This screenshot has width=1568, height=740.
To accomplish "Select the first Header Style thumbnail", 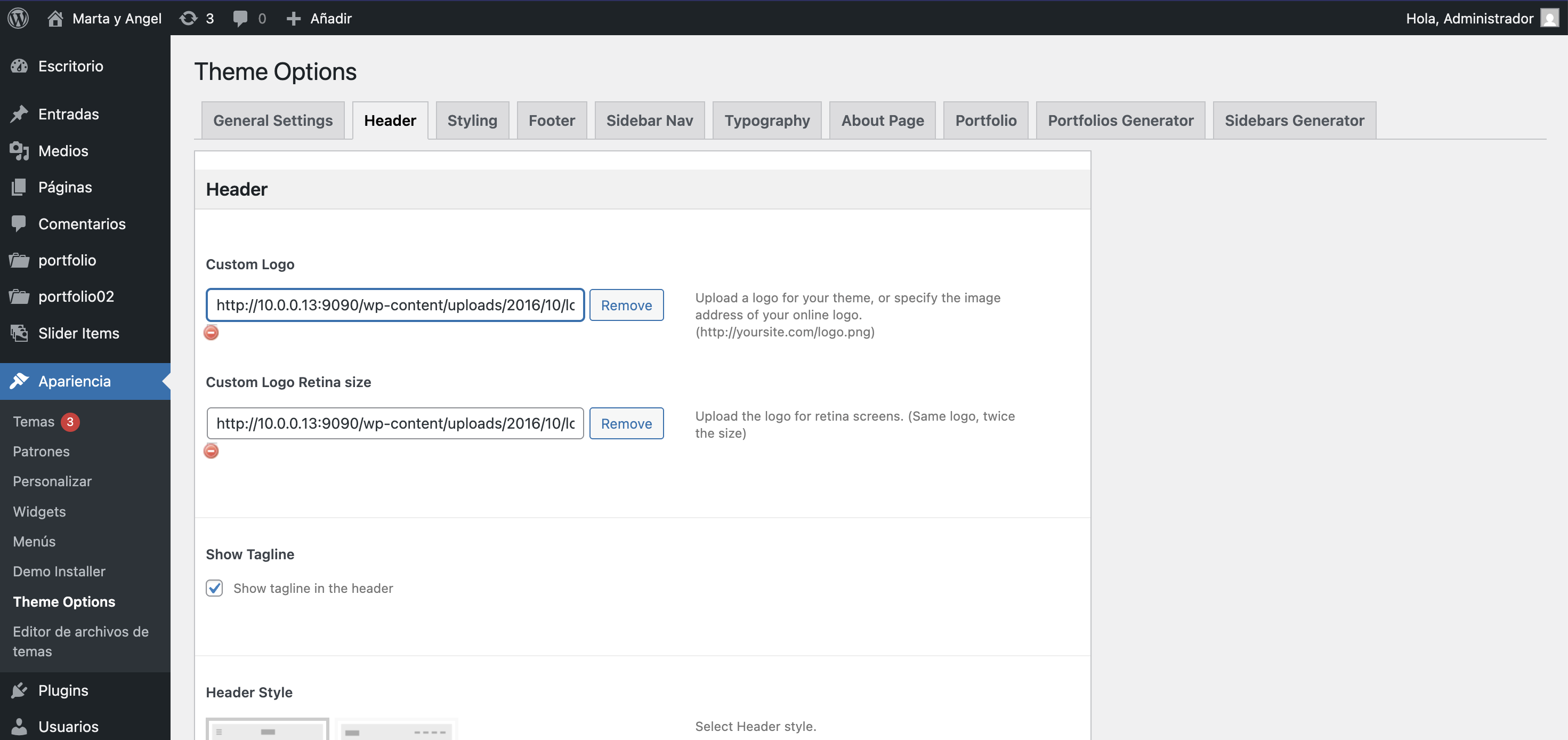I will [268, 730].
